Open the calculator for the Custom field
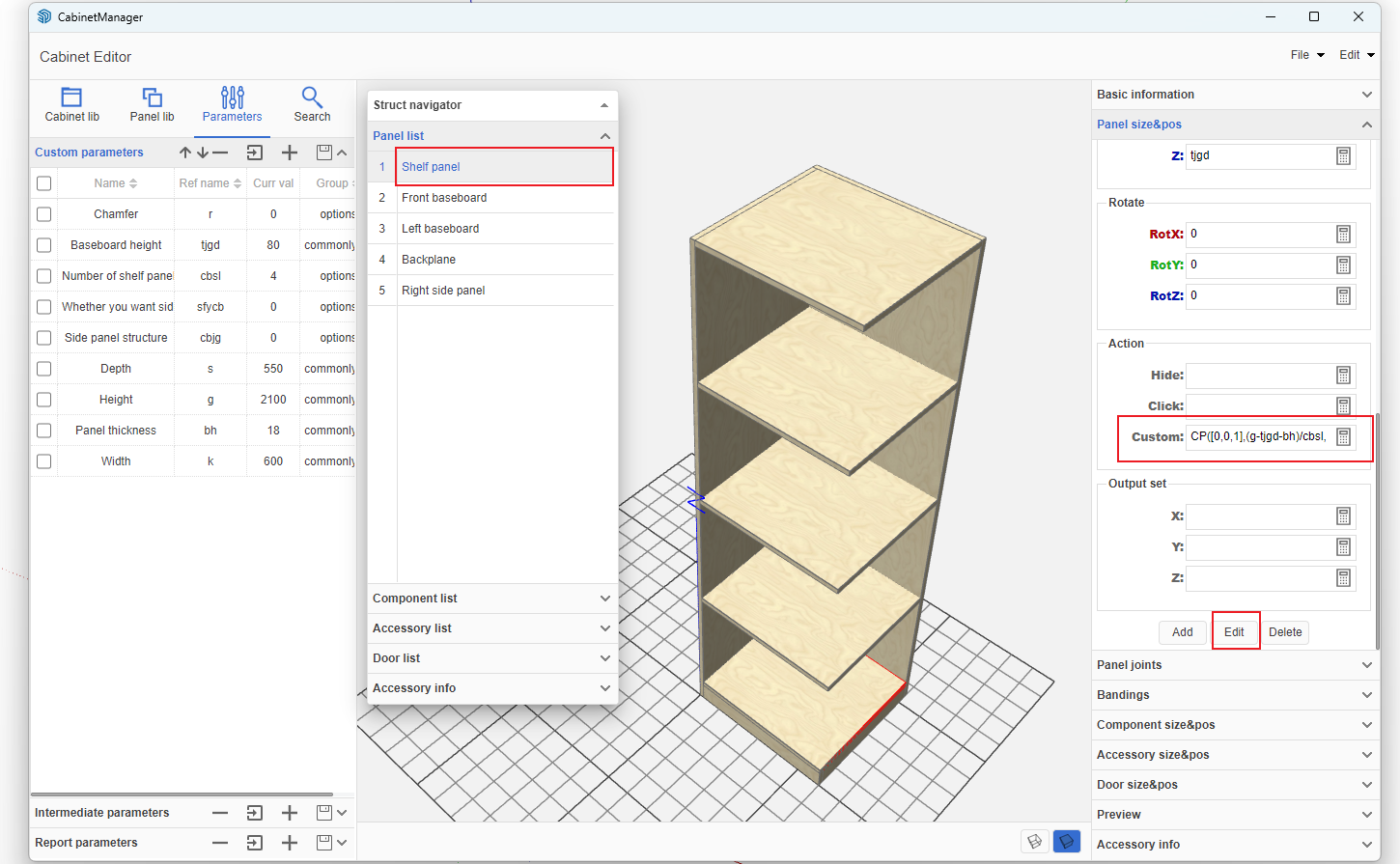1400x864 pixels. pos(1343,437)
